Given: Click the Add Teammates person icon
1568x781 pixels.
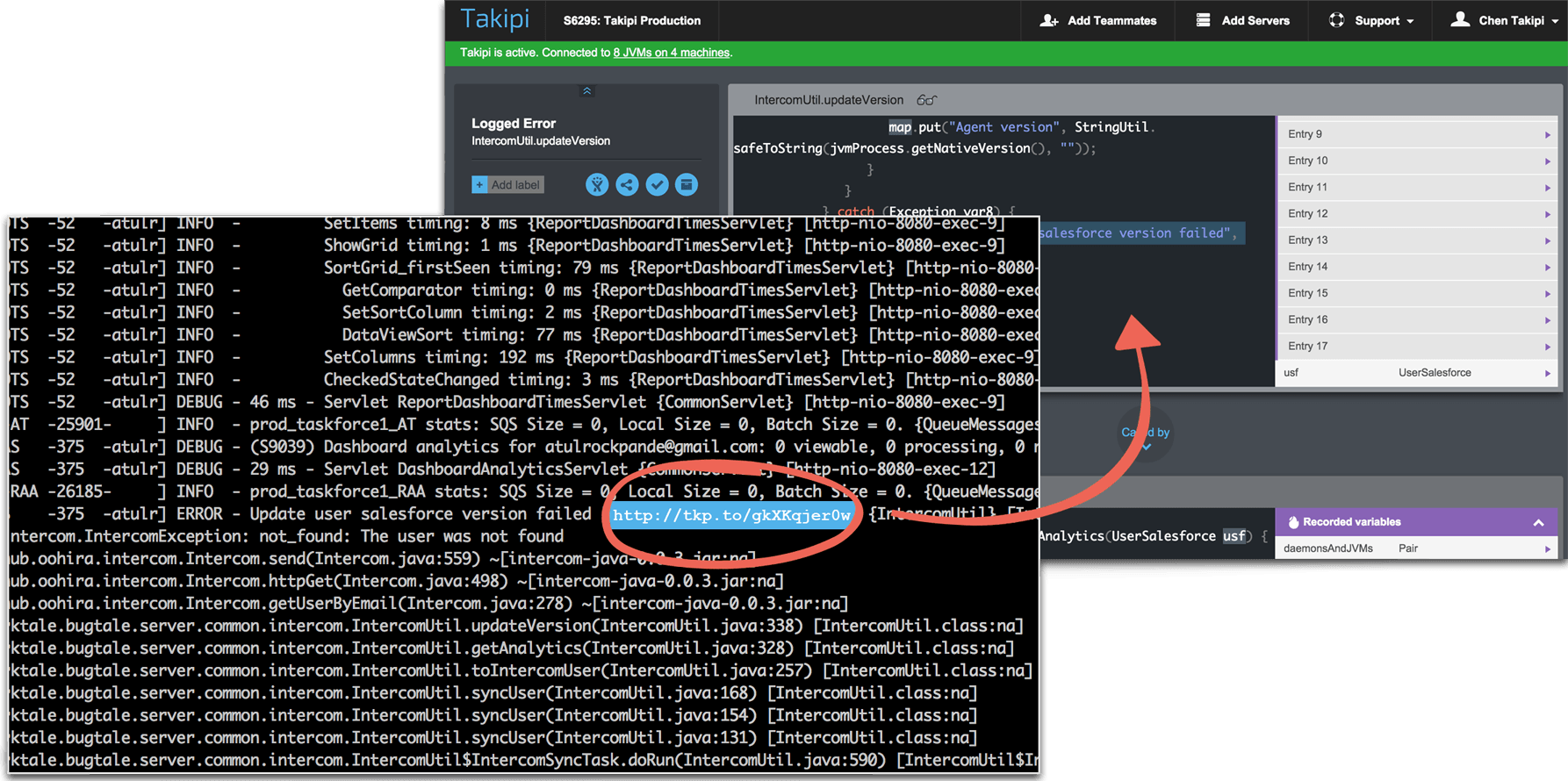Looking at the screenshot, I should 1048,20.
